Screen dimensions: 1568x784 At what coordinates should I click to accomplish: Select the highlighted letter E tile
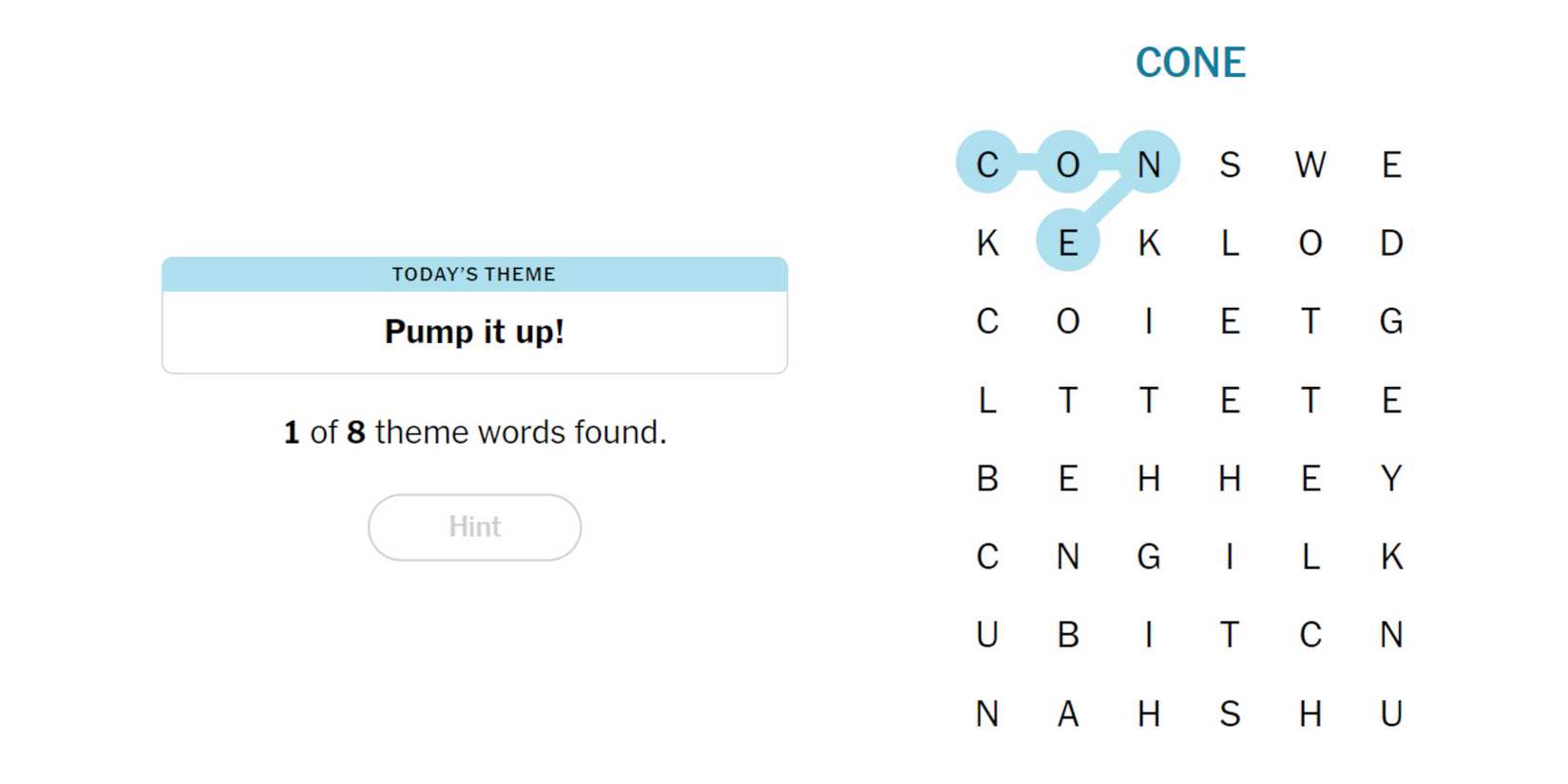[x=1068, y=242]
